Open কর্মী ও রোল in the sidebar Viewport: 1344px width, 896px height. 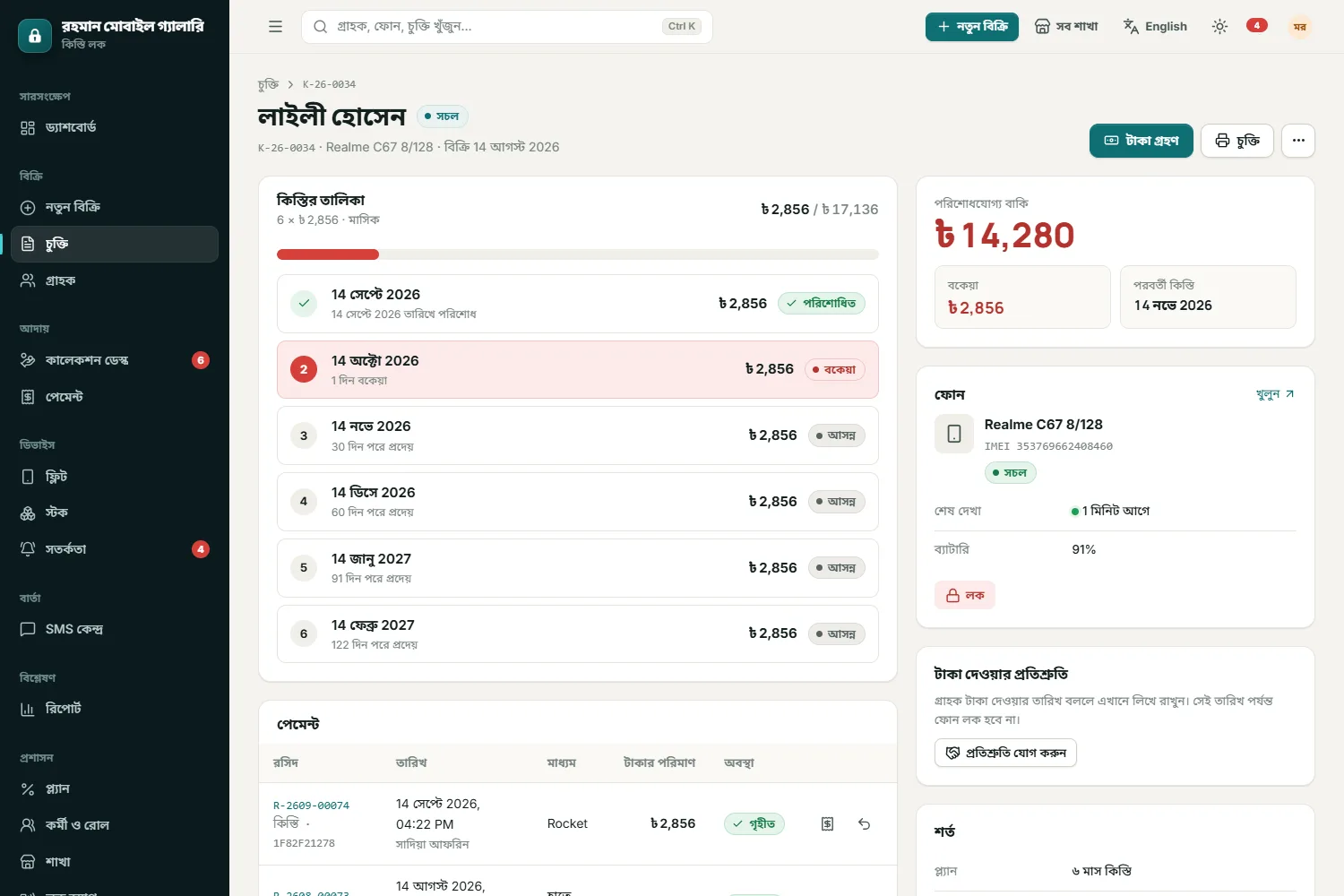click(x=115, y=825)
